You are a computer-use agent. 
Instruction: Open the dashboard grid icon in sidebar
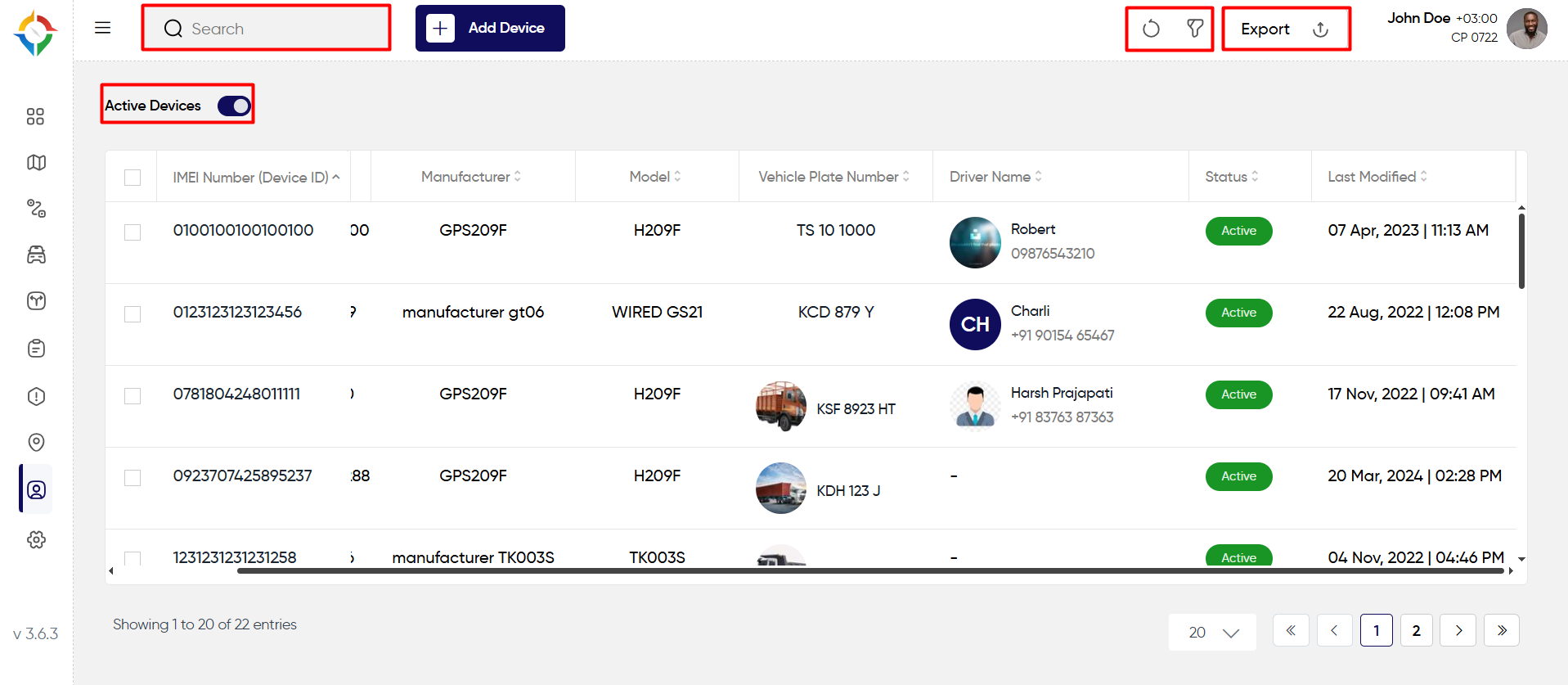(35, 116)
